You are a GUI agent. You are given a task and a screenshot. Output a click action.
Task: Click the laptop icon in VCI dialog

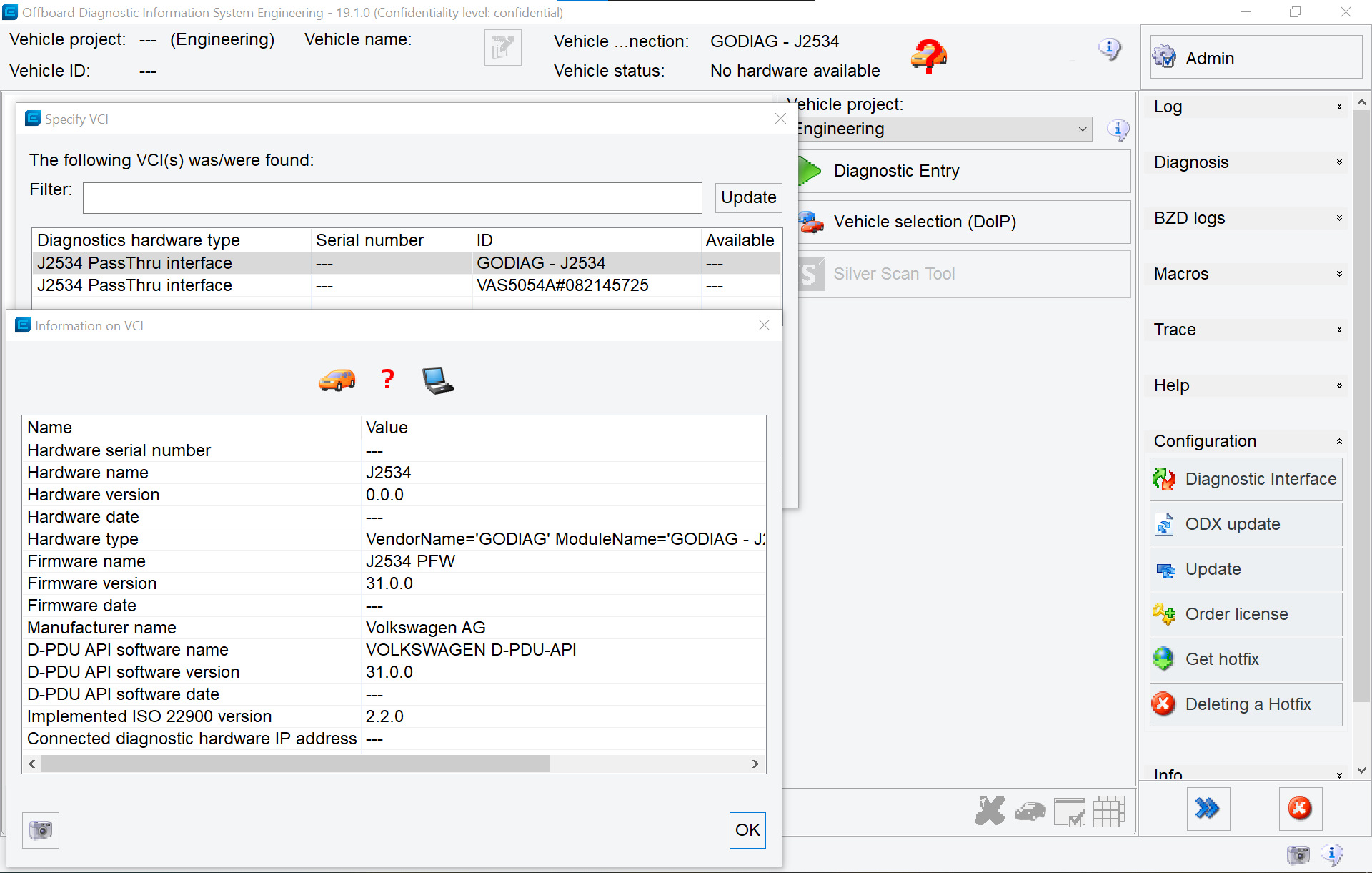coord(437,380)
